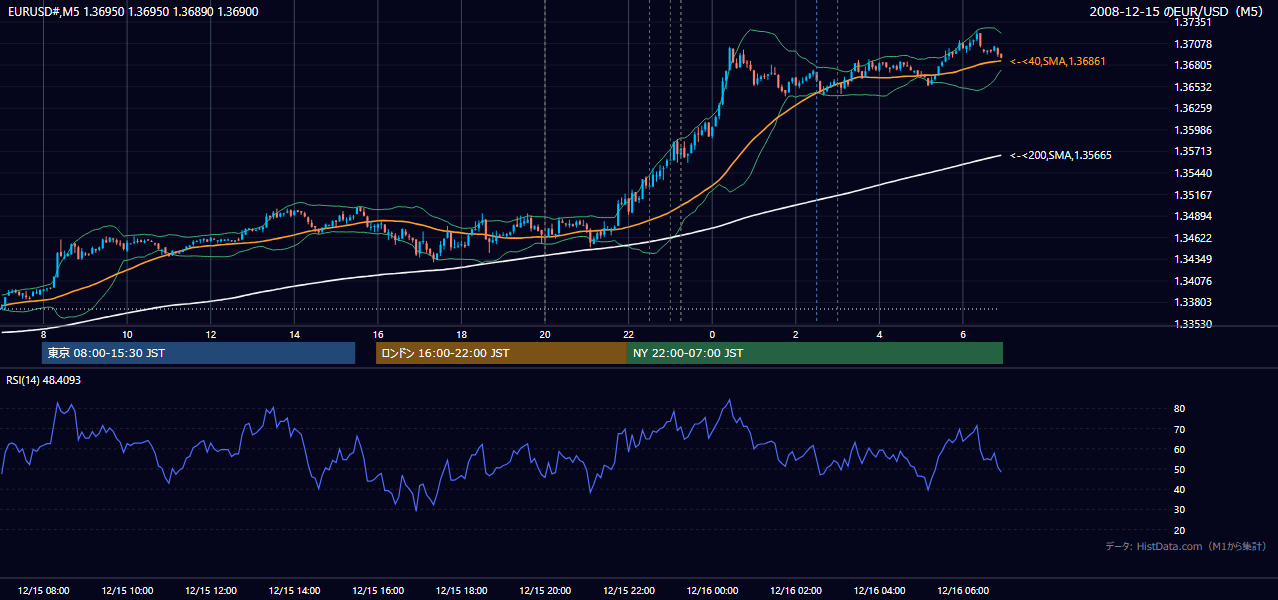Screen dimensions: 1278x600
Task: Click price axis label 1.35167
Action: tap(1195, 195)
